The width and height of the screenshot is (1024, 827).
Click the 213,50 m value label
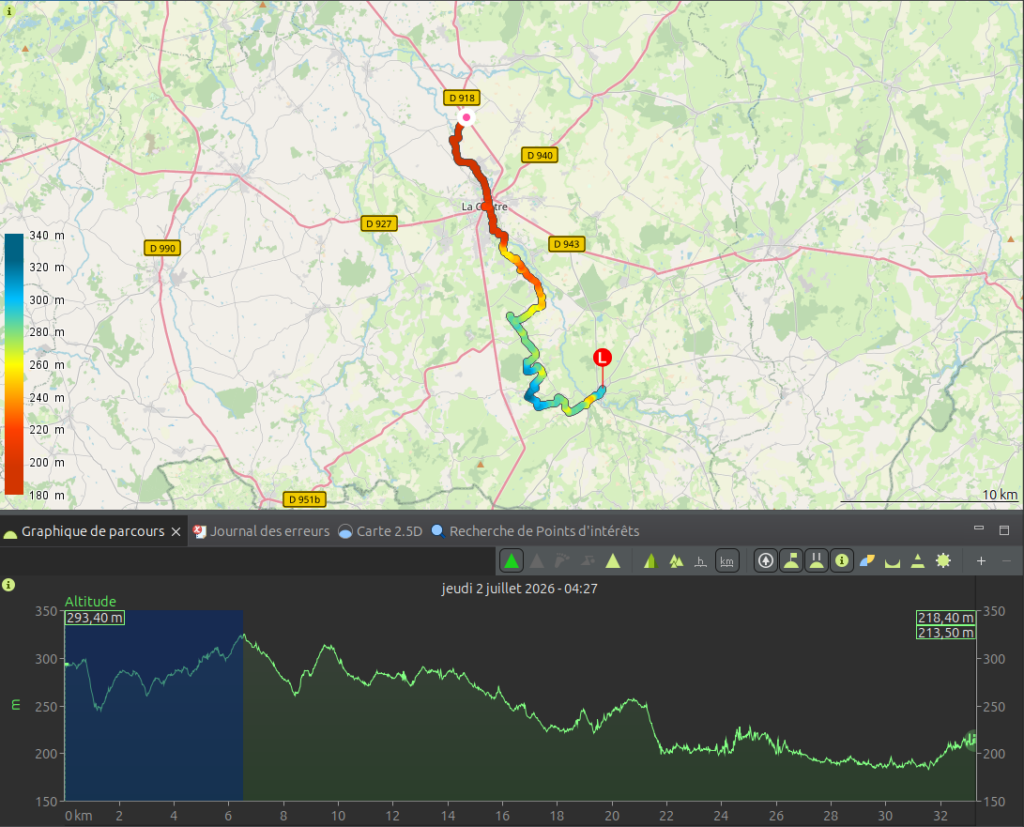click(946, 632)
